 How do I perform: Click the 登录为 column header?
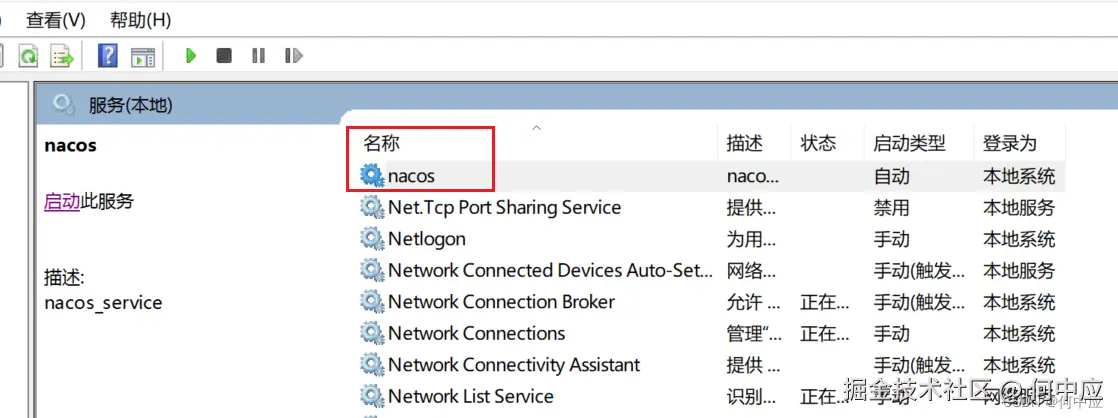[1010, 144]
